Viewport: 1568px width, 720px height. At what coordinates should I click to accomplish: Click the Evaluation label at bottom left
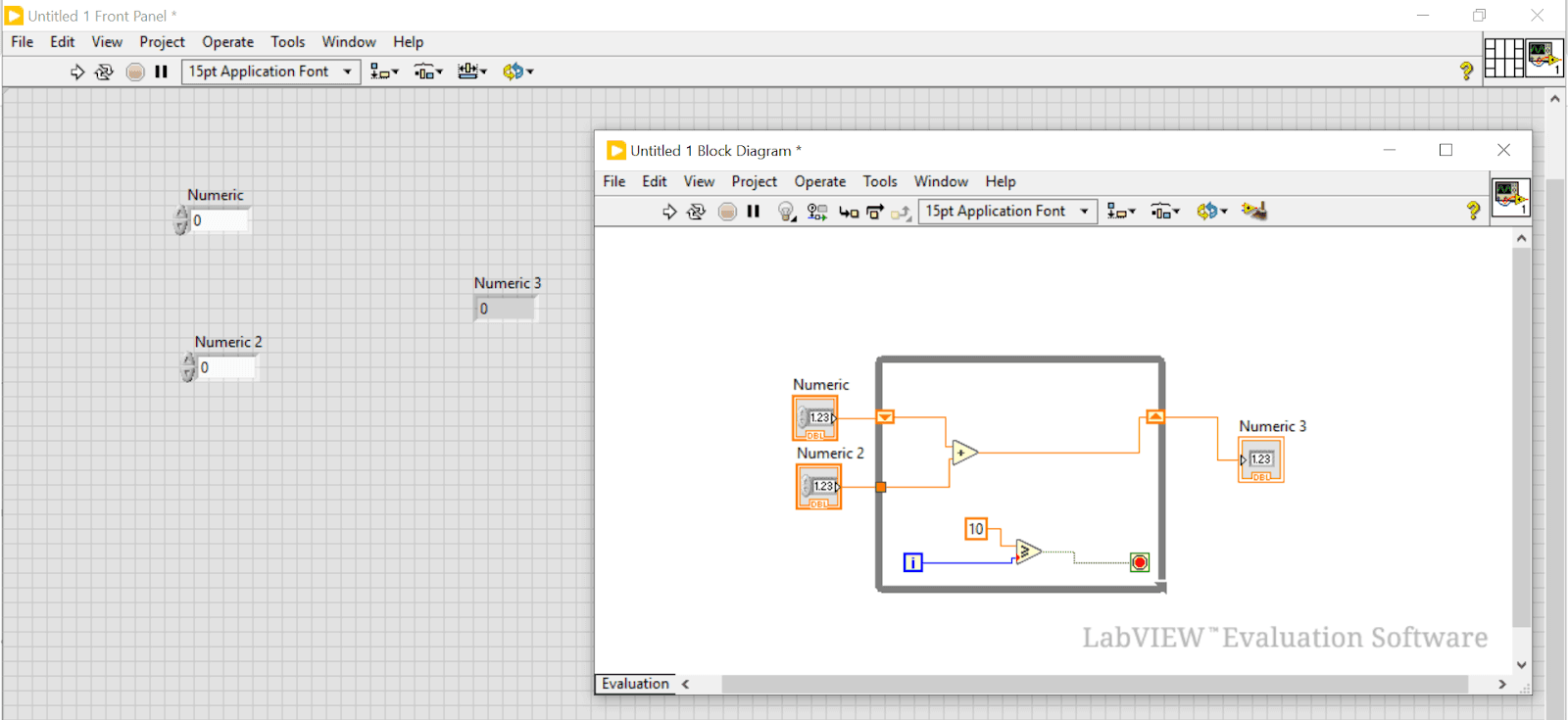click(635, 684)
